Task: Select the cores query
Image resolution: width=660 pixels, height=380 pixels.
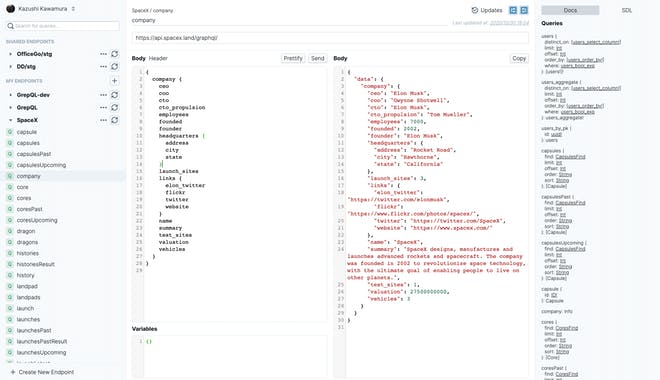Action: tap(24, 198)
